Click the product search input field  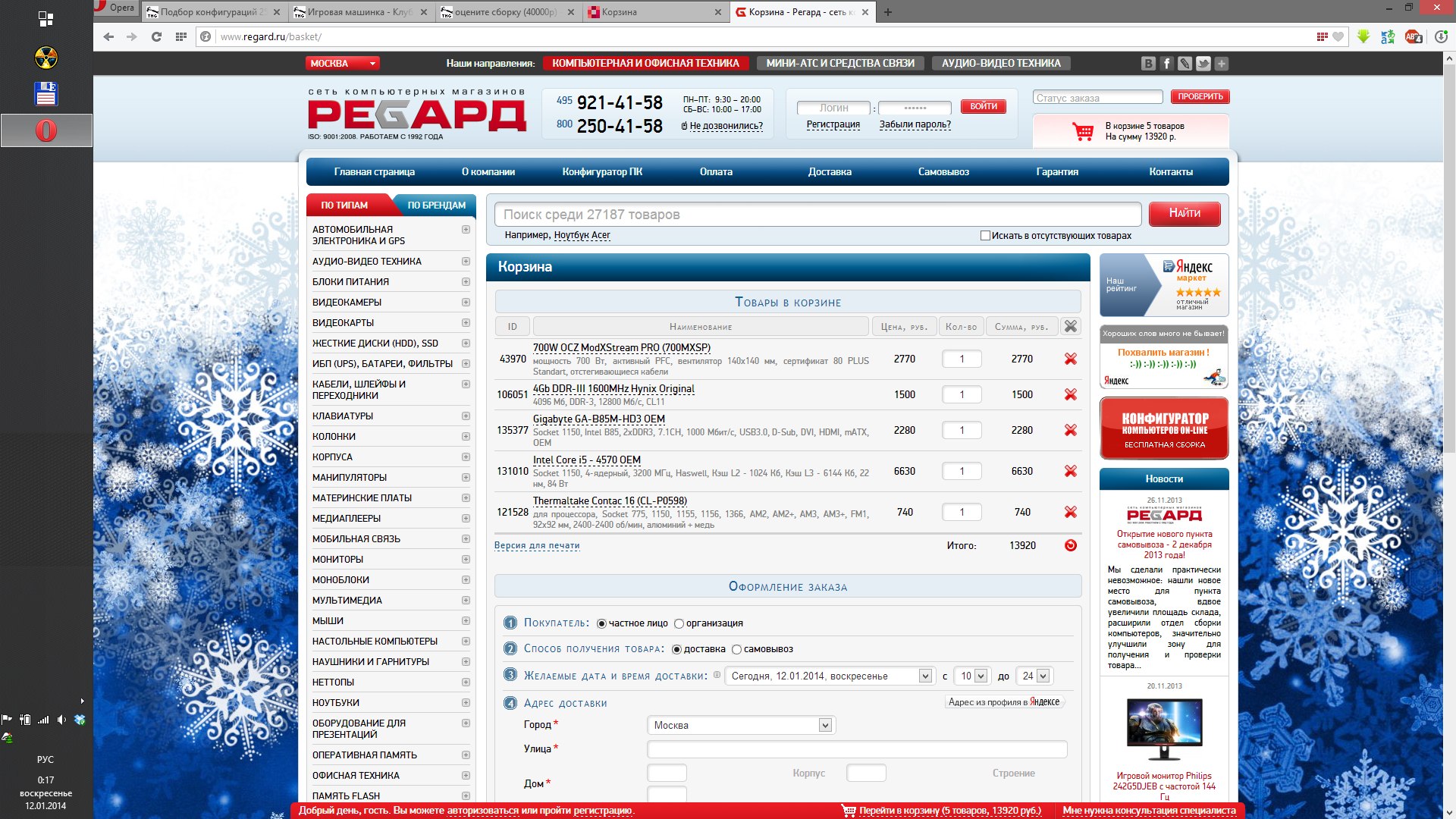[x=817, y=215]
